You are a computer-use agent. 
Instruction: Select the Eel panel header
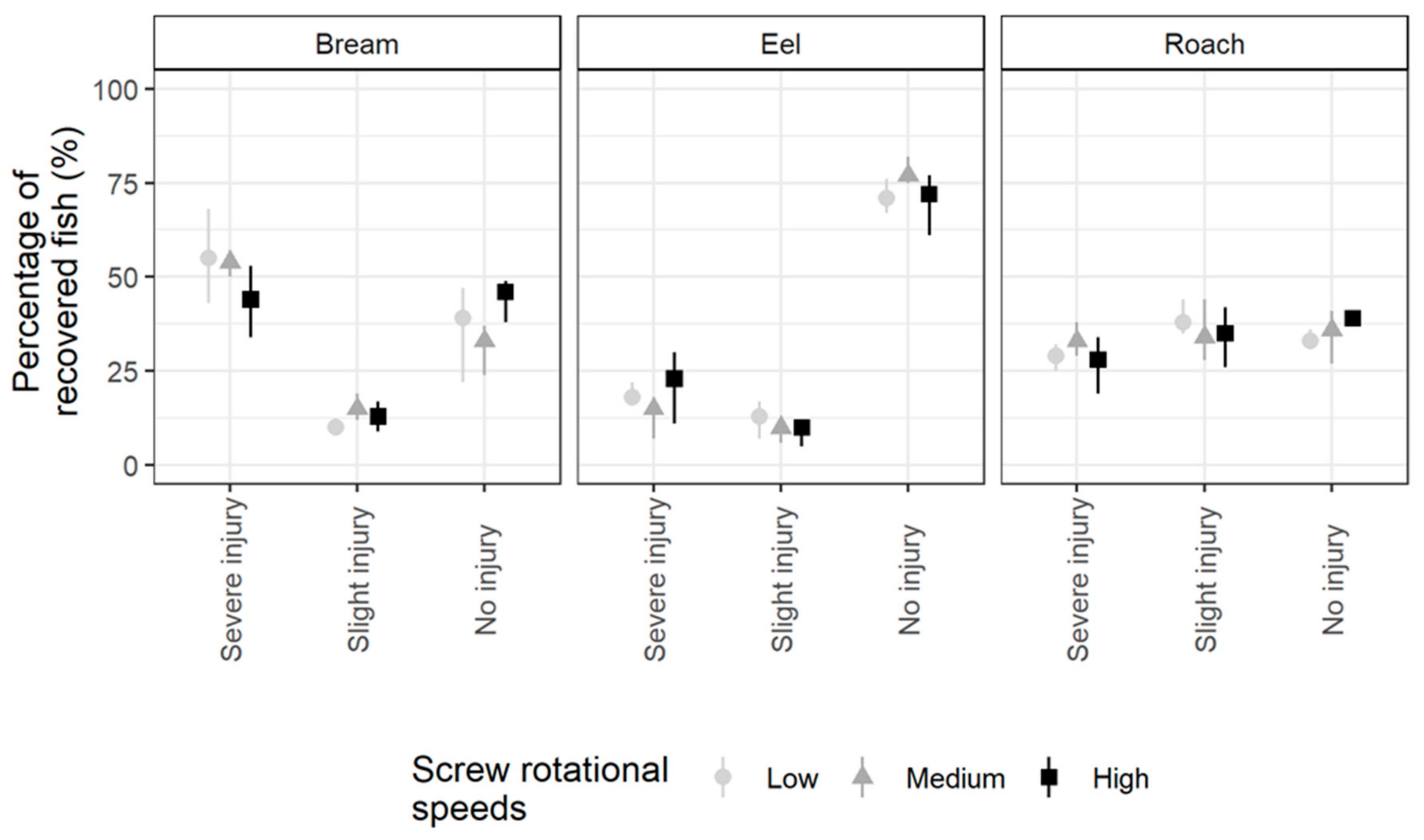click(780, 44)
